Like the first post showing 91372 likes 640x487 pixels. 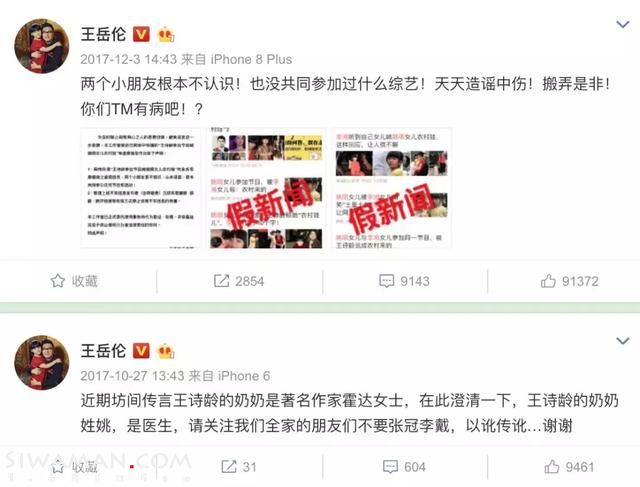coord(569,281)
